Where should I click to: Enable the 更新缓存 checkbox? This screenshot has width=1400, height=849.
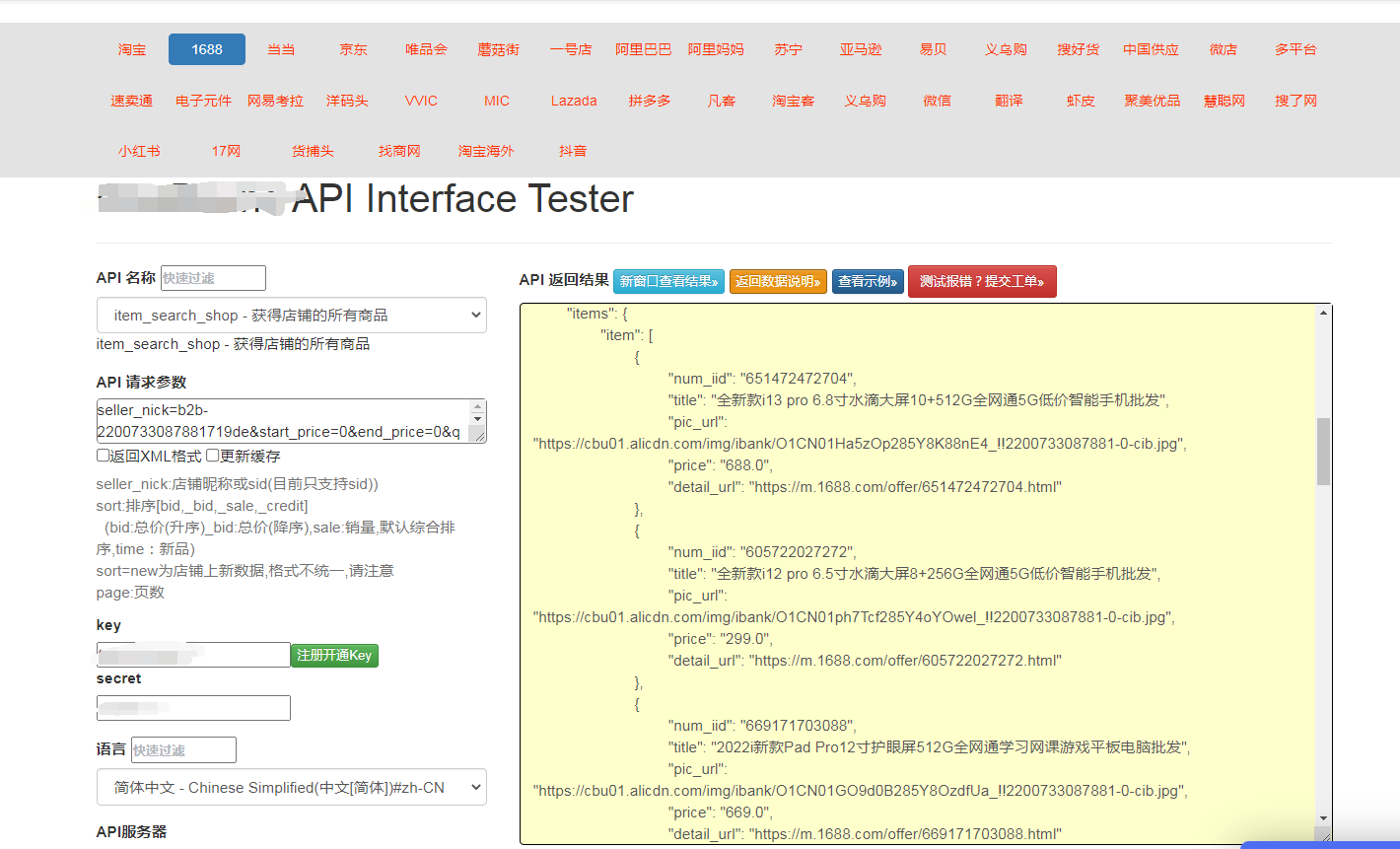point(212,456)
